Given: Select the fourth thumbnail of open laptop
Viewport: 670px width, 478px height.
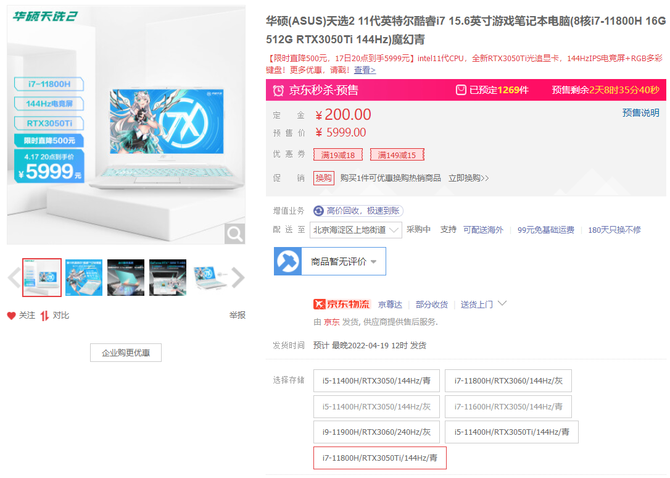Looking at the screenshot, I should point(168,278).
